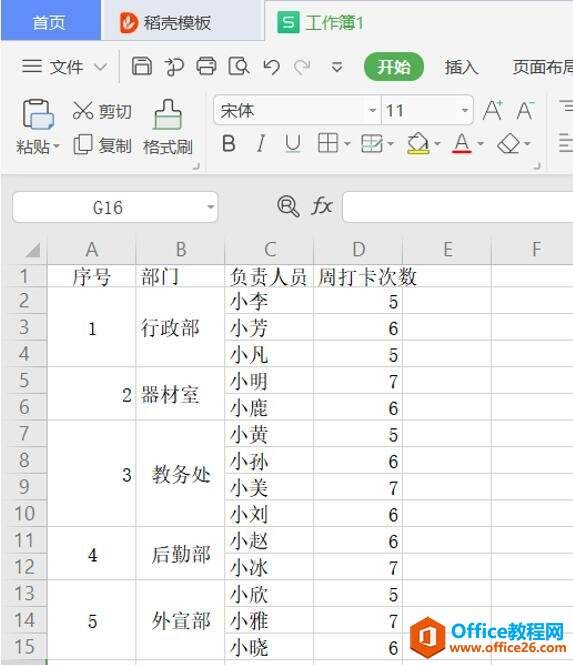Image resolution: width=573 pixels, height=665 pixels.
Task: Click the eraser clear format icon
Action: 509,143
